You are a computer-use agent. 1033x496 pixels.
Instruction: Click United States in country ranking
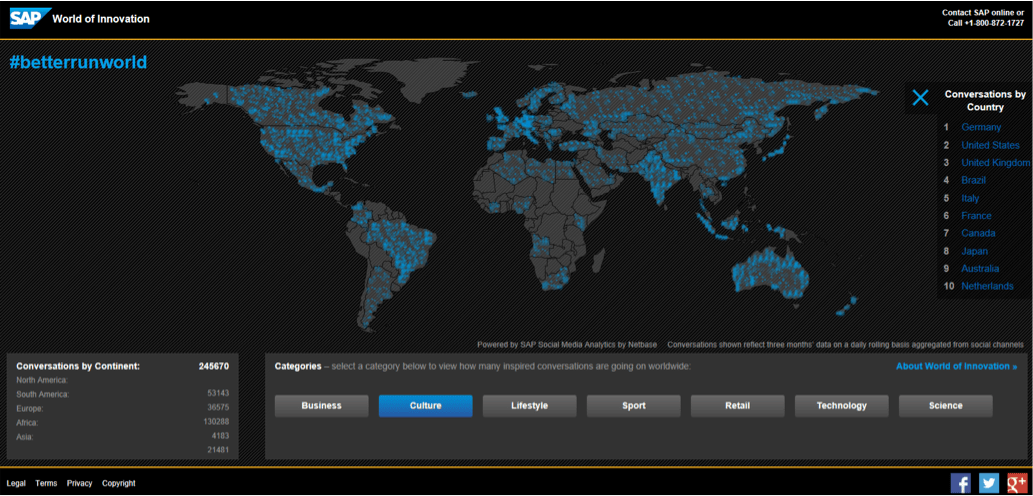tap(990, 145)
